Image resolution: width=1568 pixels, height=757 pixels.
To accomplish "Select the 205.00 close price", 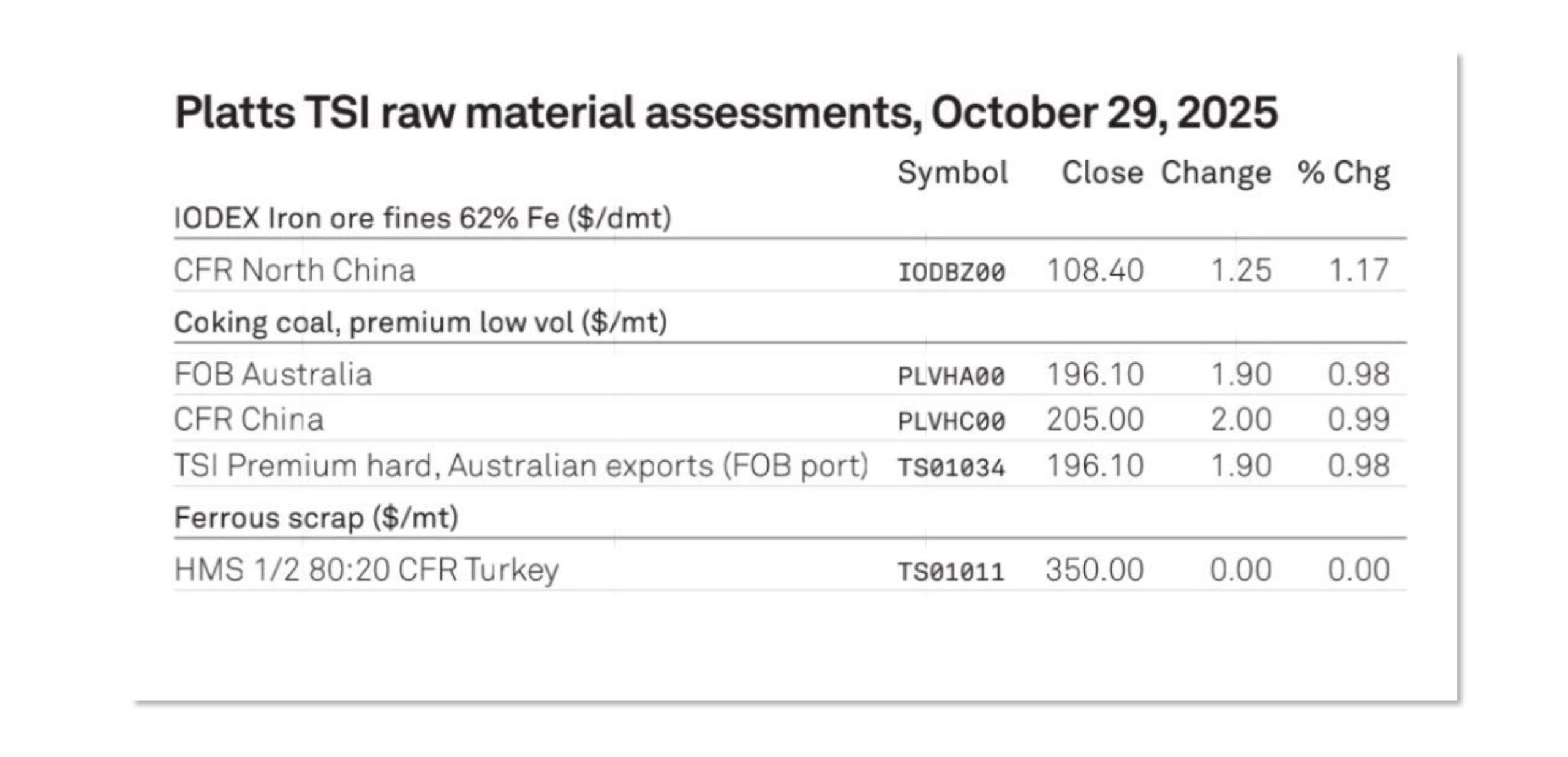I will click(x=1095, y=420).
